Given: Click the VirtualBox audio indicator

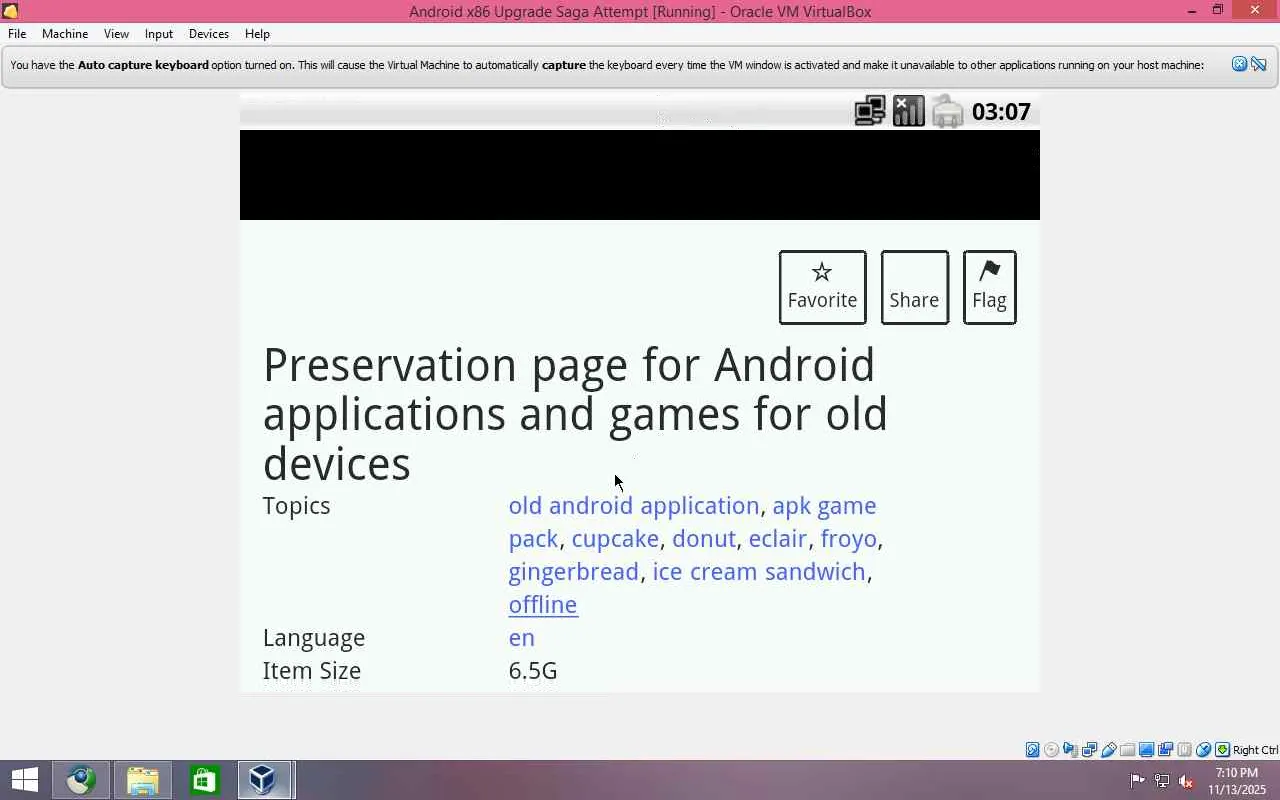Looking at the screenshot, I should pos(1070,750).
